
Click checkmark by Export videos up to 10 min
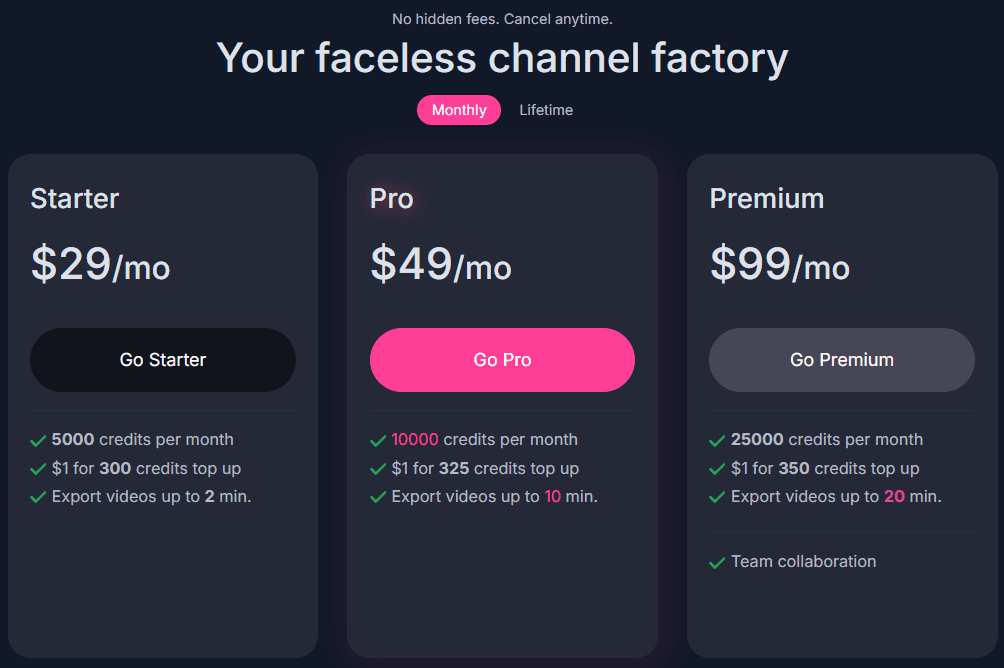[378, 497]
